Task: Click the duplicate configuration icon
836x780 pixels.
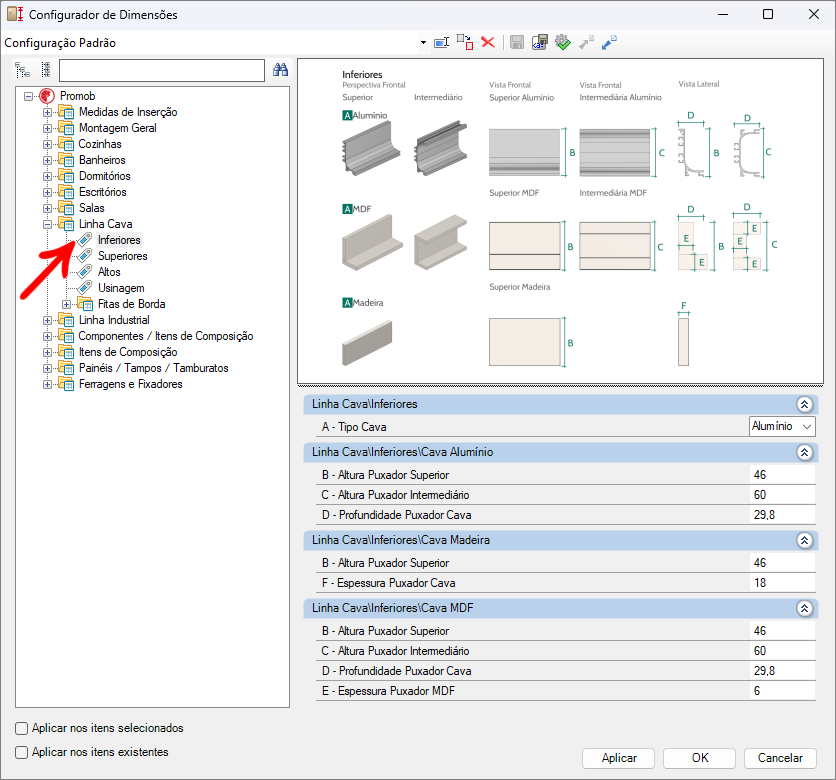Action: pyautogui.click(x=465, y=42)
